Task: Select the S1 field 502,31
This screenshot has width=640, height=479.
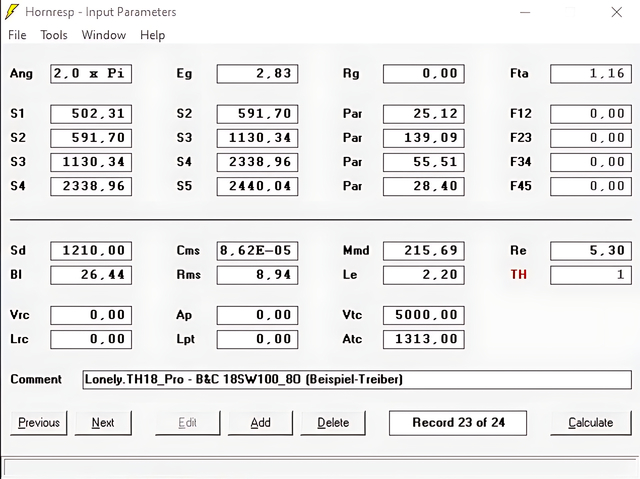Action: (91, 114)
